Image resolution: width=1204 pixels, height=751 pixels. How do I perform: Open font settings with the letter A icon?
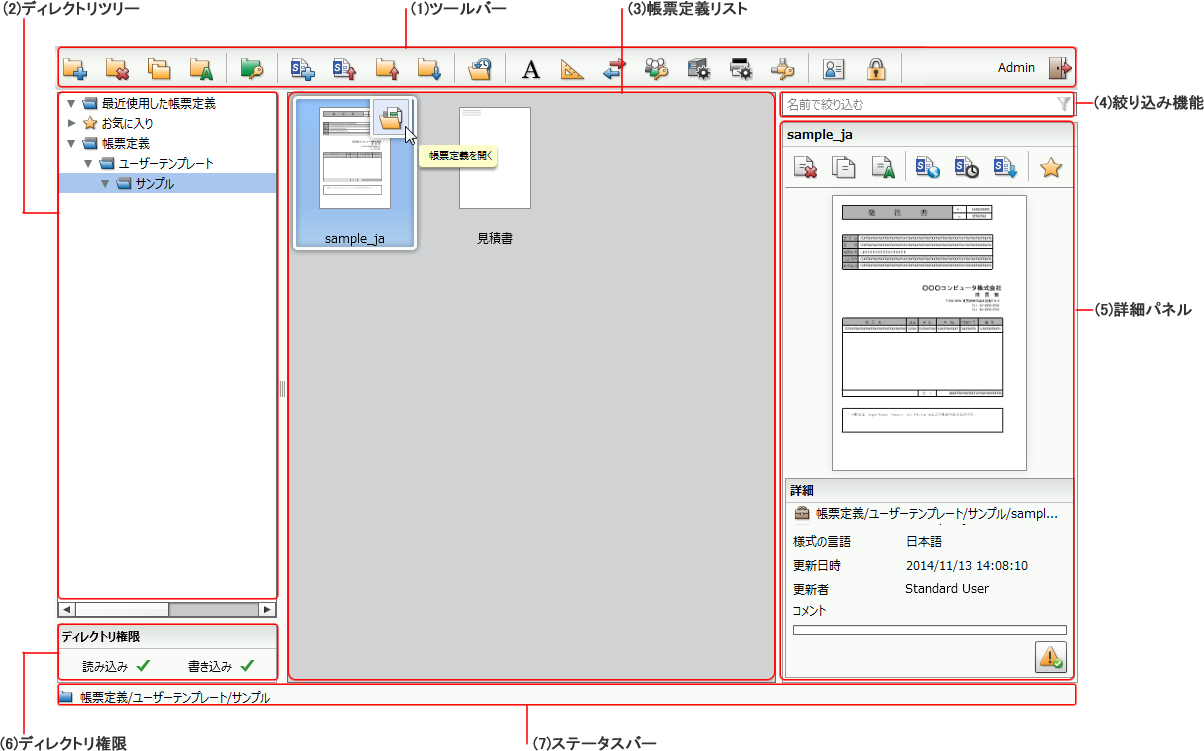tap(531, 69)
